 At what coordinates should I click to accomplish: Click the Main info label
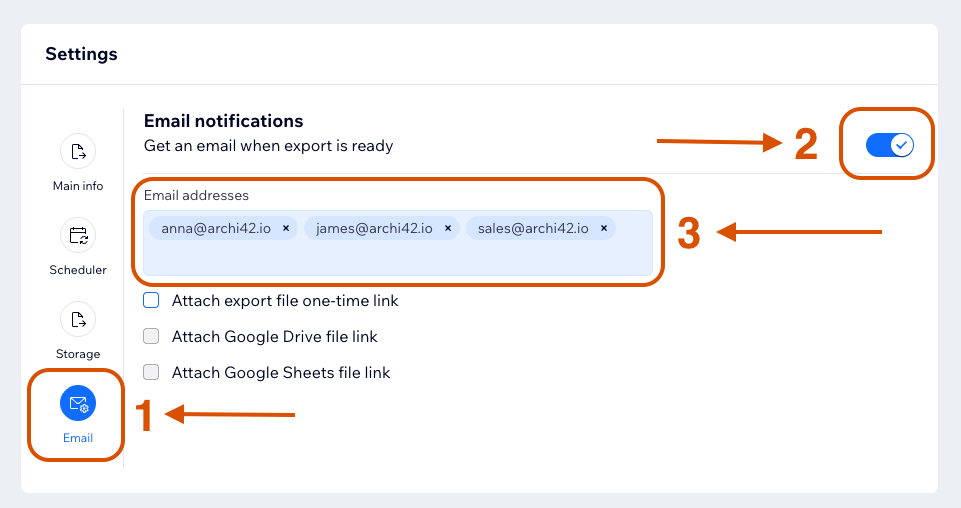pyautogui.click(x=78, y=186)
